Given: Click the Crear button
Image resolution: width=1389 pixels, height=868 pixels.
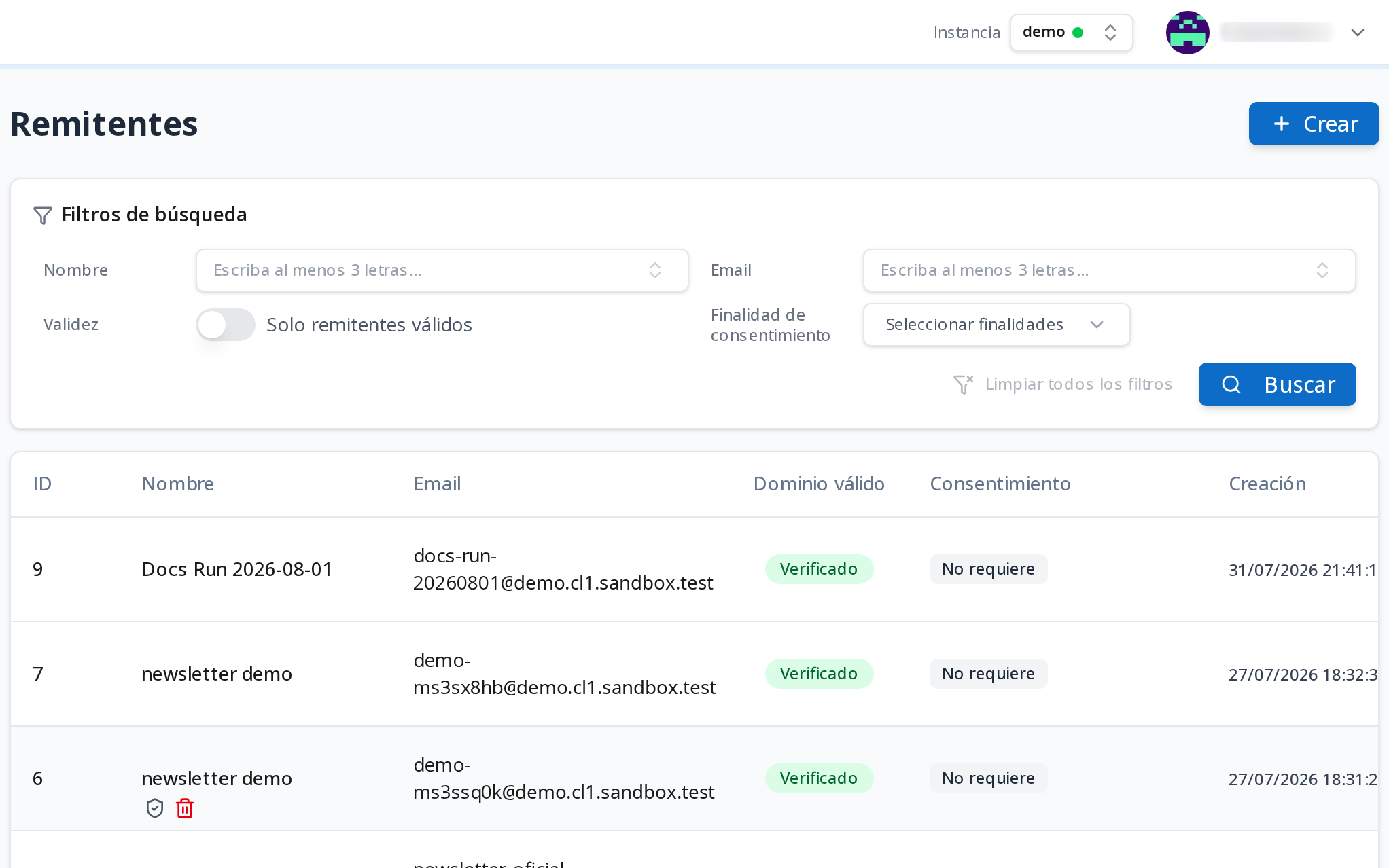Looking at the screenshot, I should 1314,124.
